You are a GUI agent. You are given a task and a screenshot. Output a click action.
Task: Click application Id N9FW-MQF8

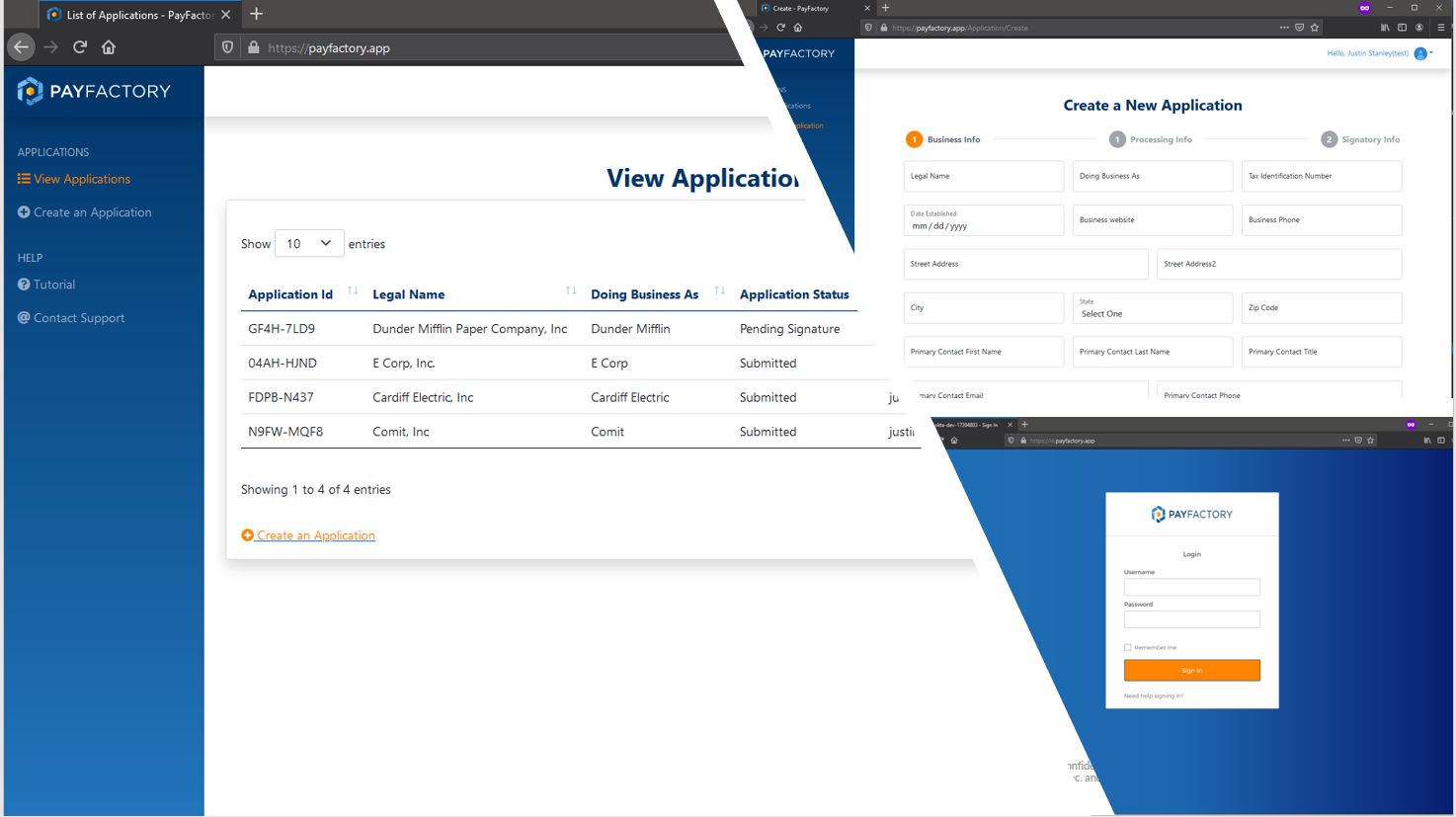click(x=285, y=432)
